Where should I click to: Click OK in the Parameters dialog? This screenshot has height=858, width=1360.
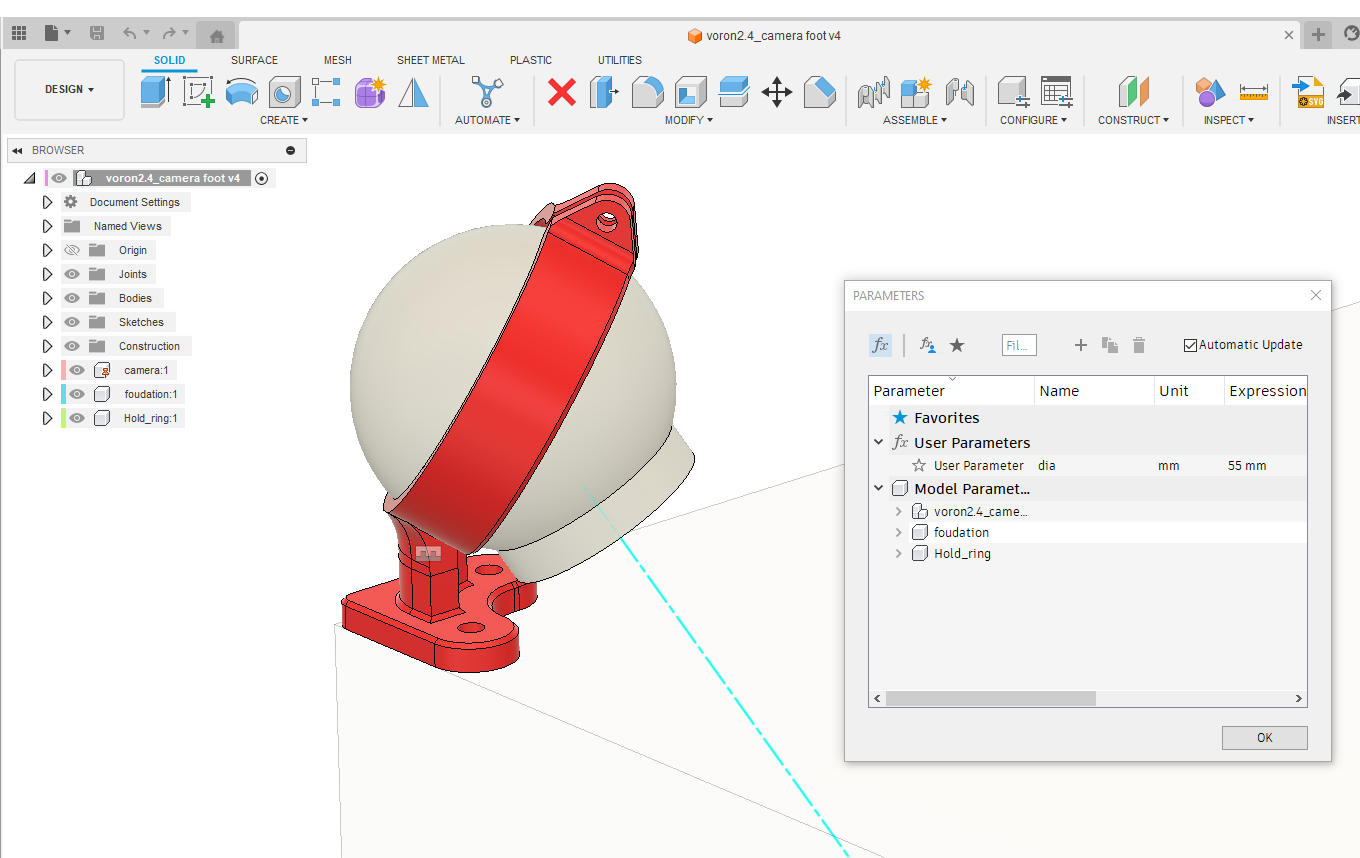[x=1264, y=738]
